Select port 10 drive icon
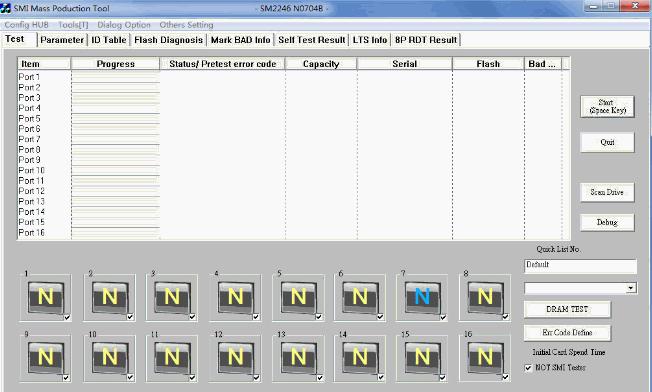 coord(110,357)
